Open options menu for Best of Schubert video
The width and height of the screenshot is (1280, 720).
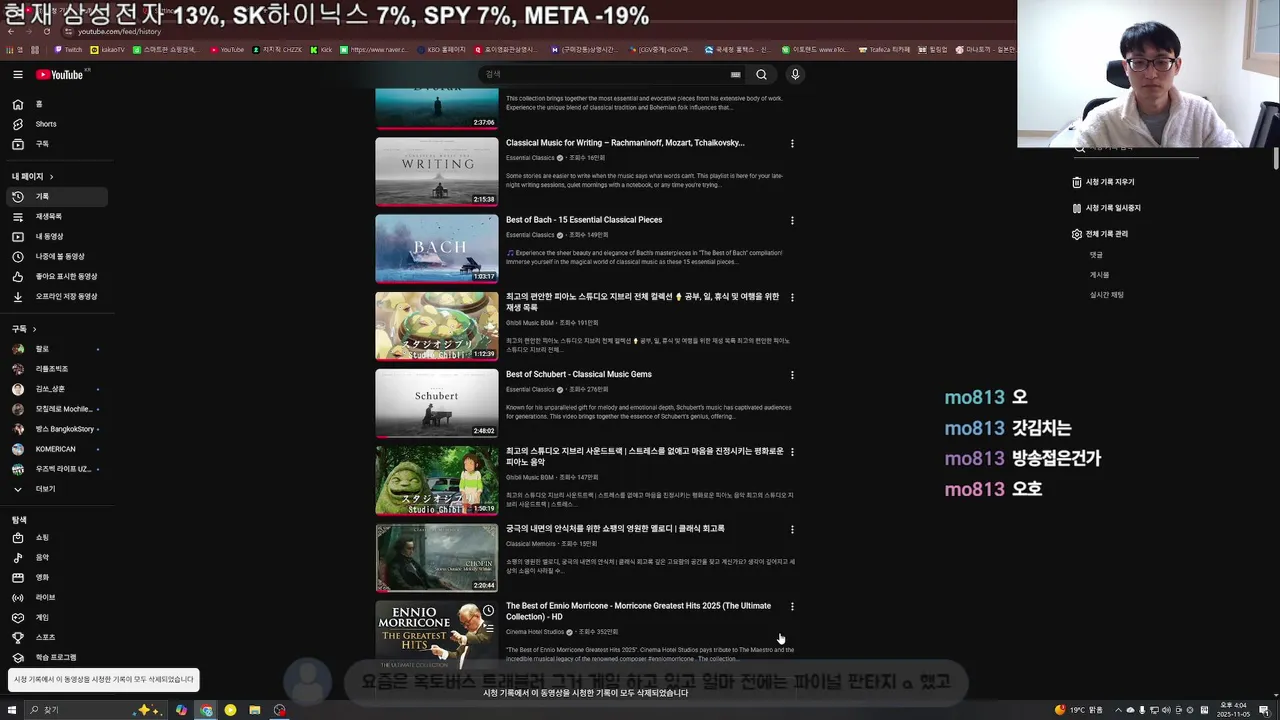[792, 376]
